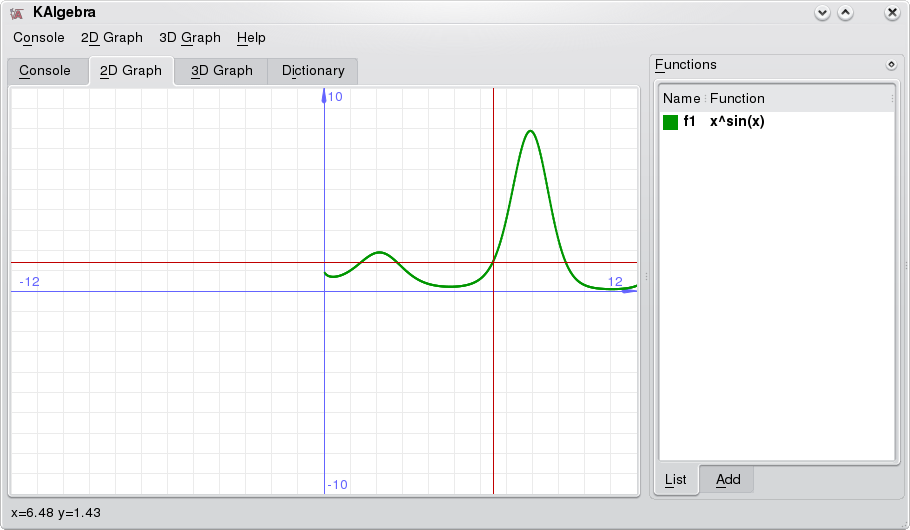
Task: Open the 2D Graph menu in menu bar
Action: click(111, 38)
